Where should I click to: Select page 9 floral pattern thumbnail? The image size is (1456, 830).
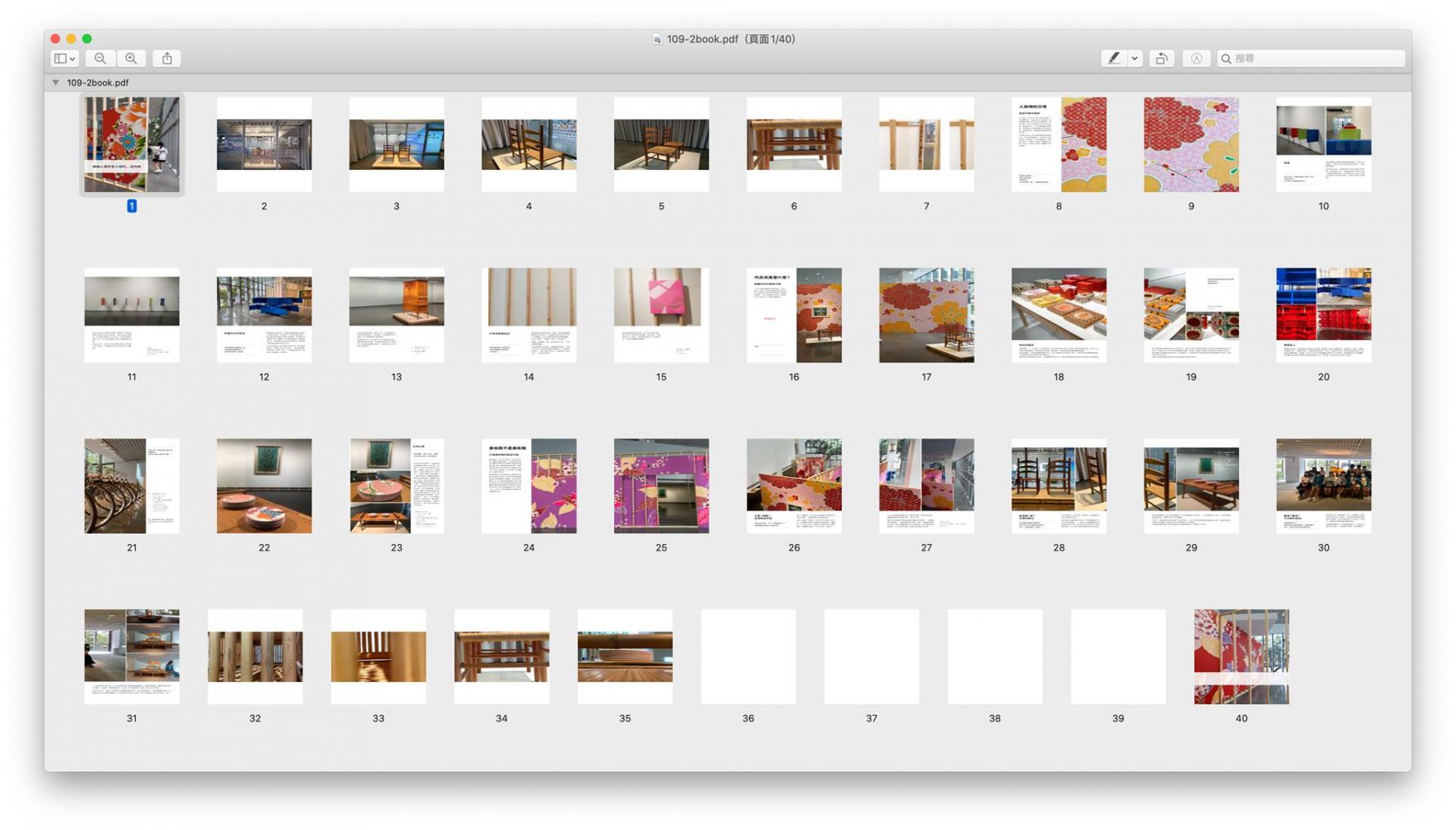[x=1191, y=144]
